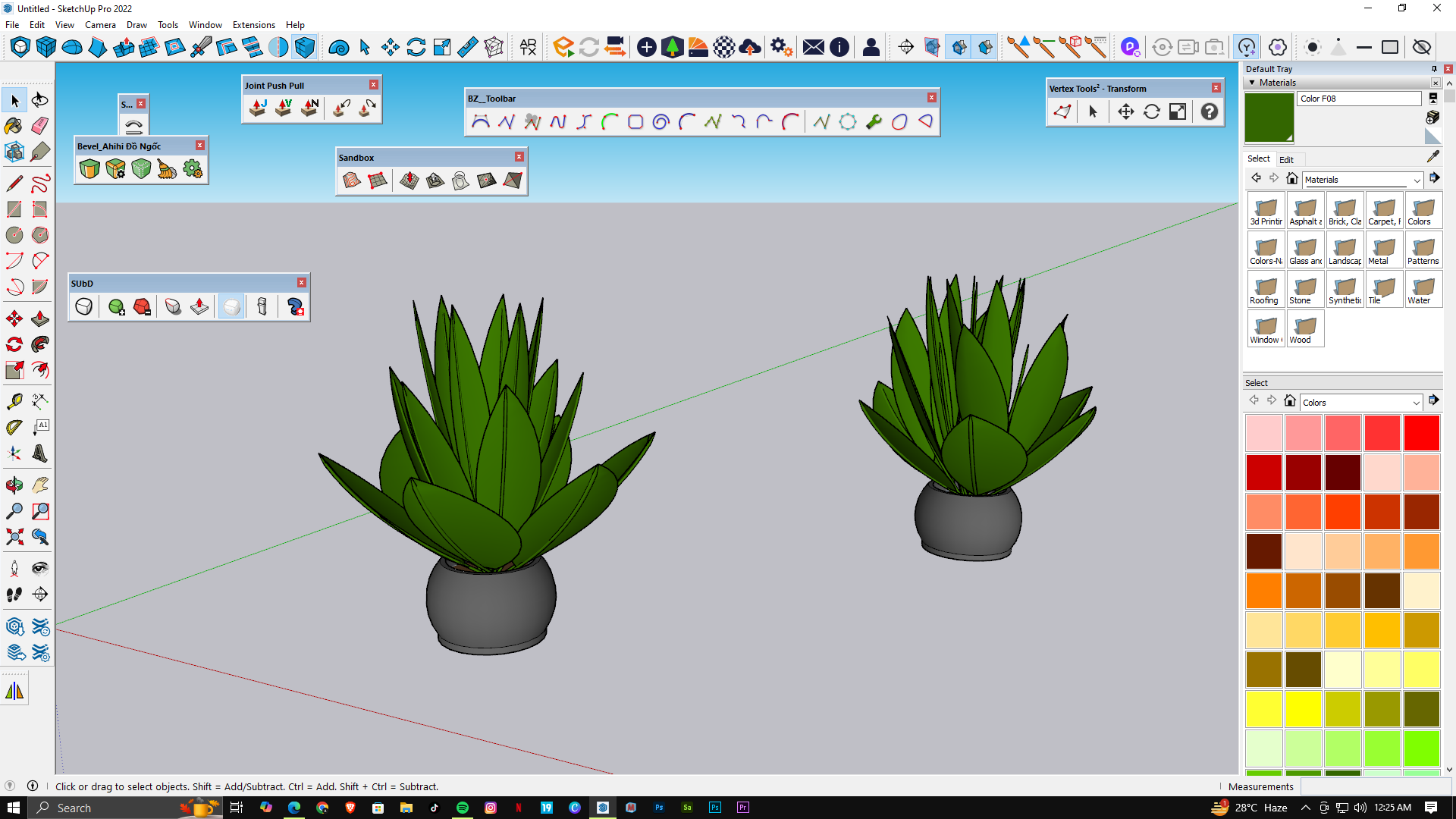The image size is (1456, 819).
Task: Toggle the SubD smooth preview mode
Action: [232, 306]
